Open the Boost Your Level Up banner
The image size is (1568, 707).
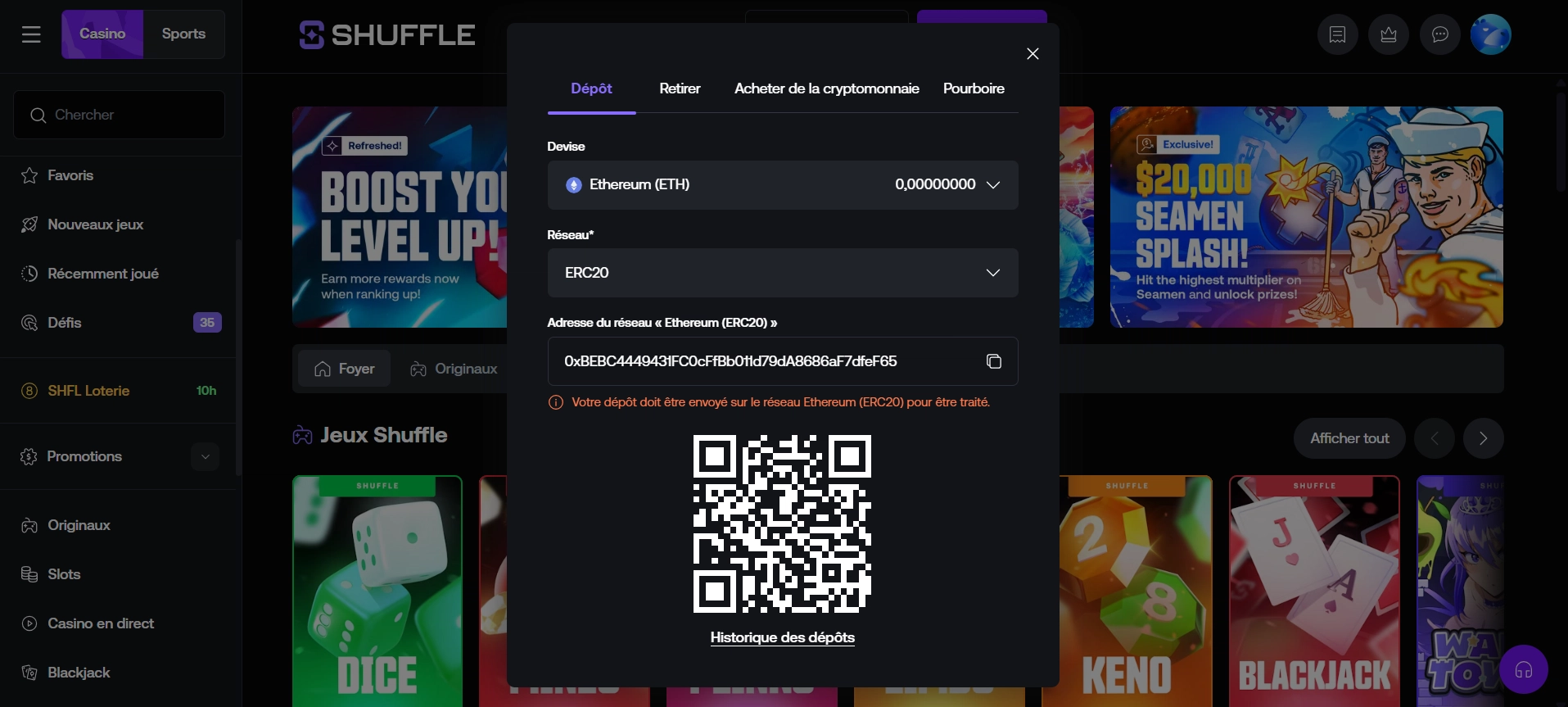pos(400,217)
